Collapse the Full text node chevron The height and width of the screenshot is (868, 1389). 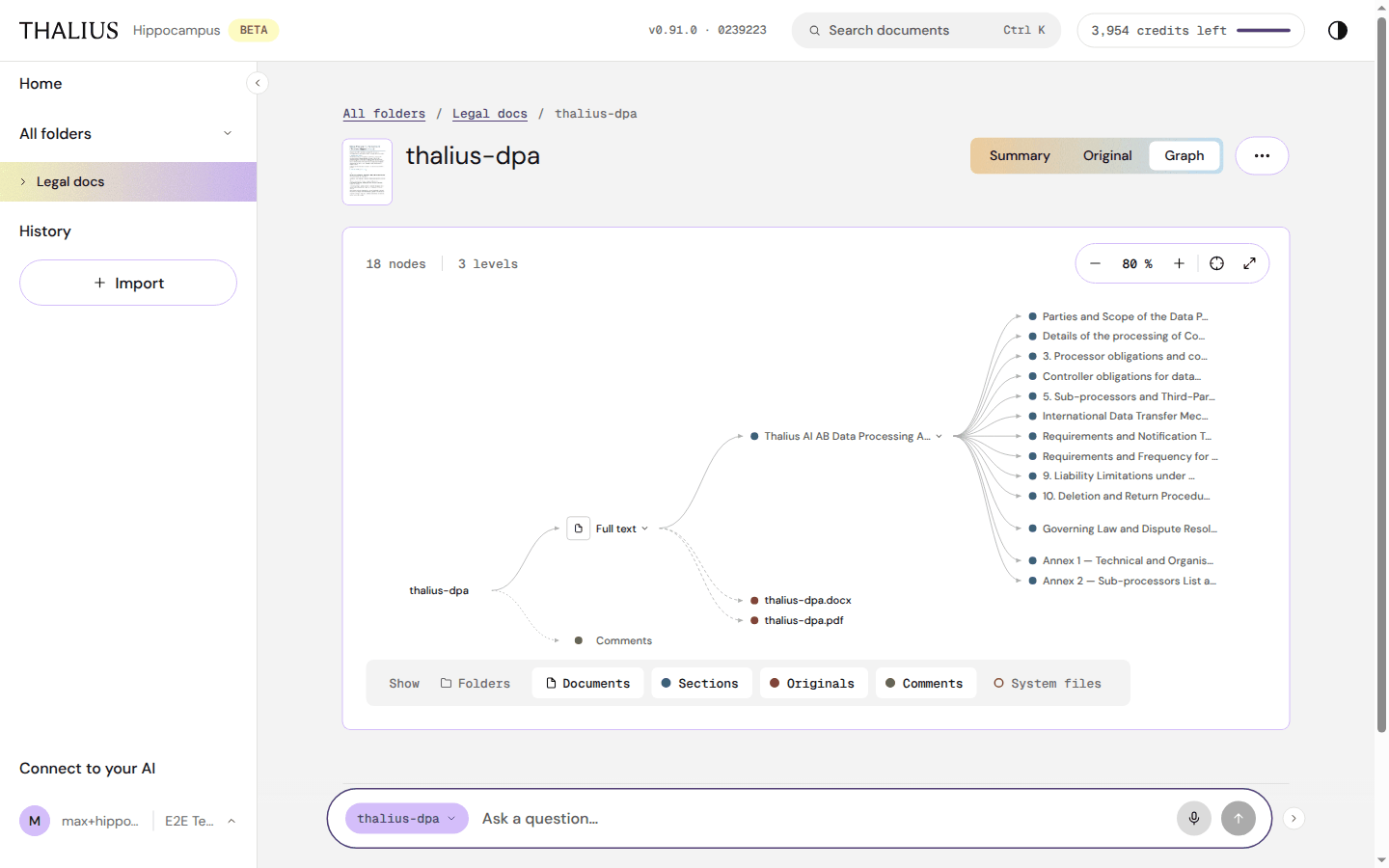[x=645, y=529]
